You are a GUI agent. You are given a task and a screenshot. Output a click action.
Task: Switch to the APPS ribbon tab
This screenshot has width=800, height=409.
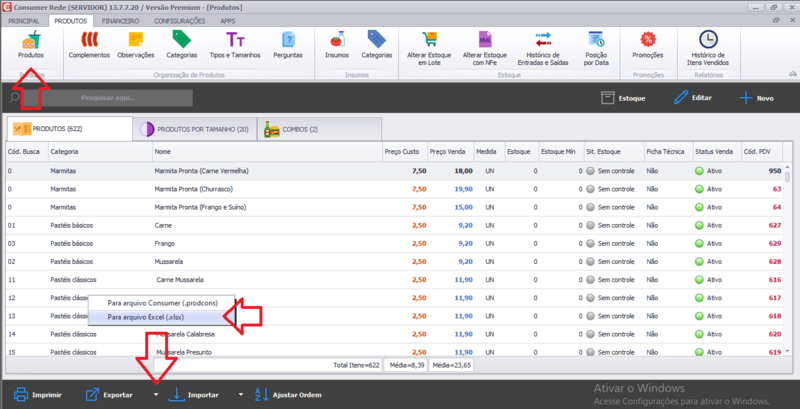pyautogui.click(x=228, y=21)
